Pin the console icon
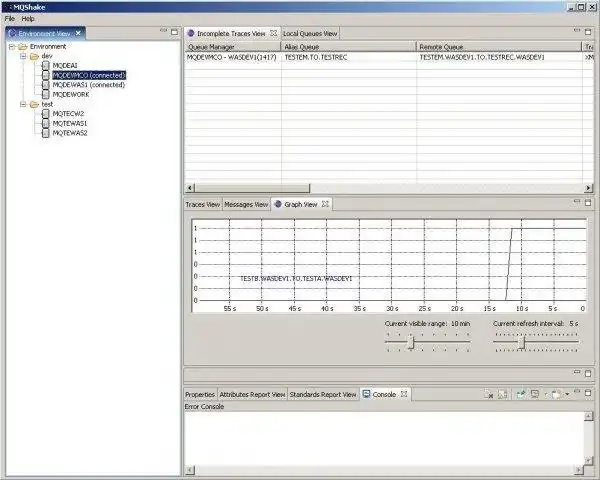 point(520,394)
